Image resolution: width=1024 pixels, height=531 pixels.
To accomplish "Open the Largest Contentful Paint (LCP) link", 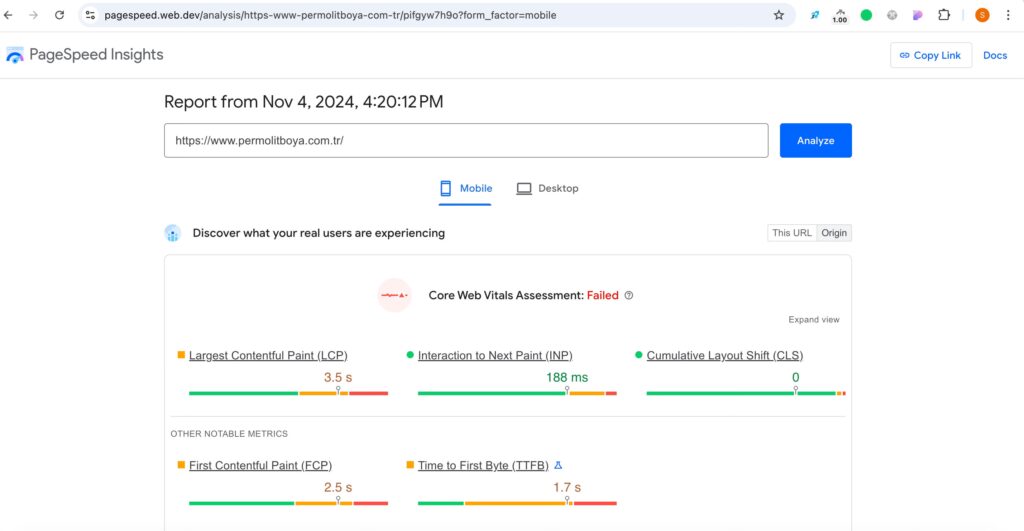I will pyautogui.click(x=268, y=355).
